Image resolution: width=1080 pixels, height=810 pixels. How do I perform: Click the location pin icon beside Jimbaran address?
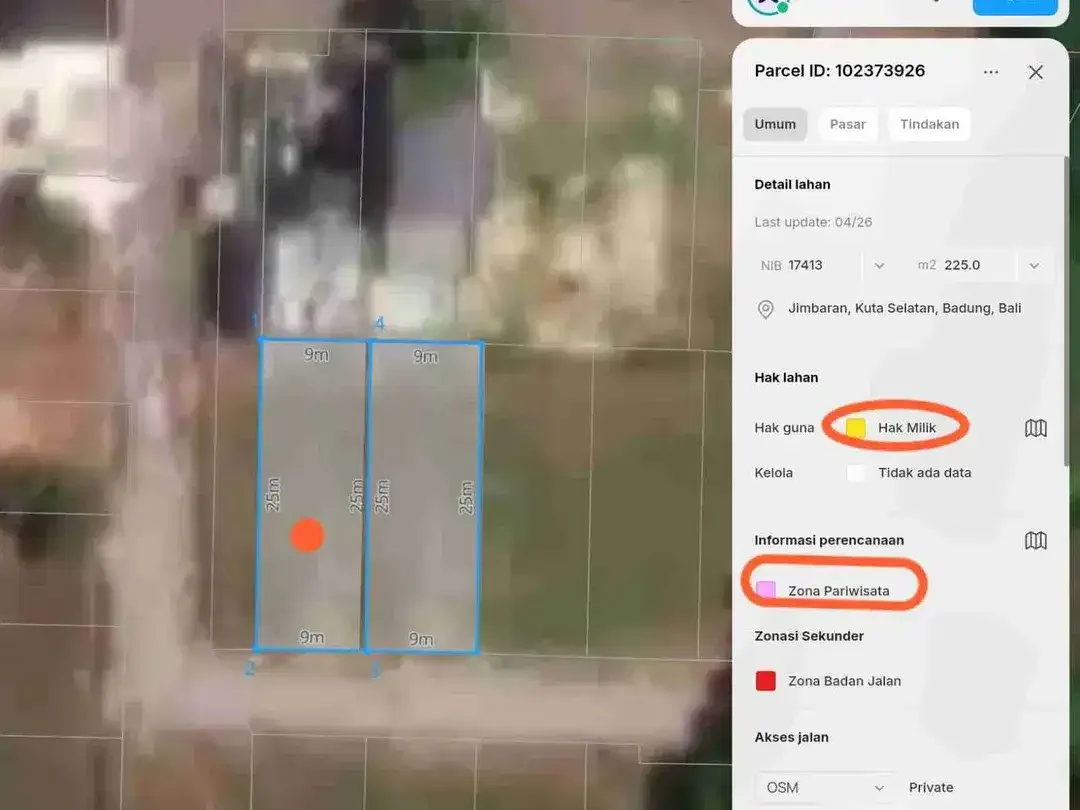[765, 309]
